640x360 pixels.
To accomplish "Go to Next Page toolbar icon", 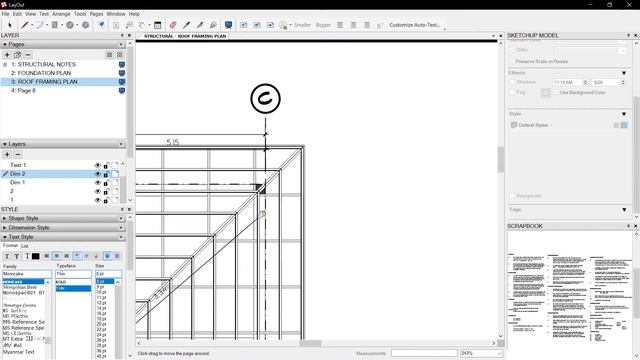I will (270, 25).
